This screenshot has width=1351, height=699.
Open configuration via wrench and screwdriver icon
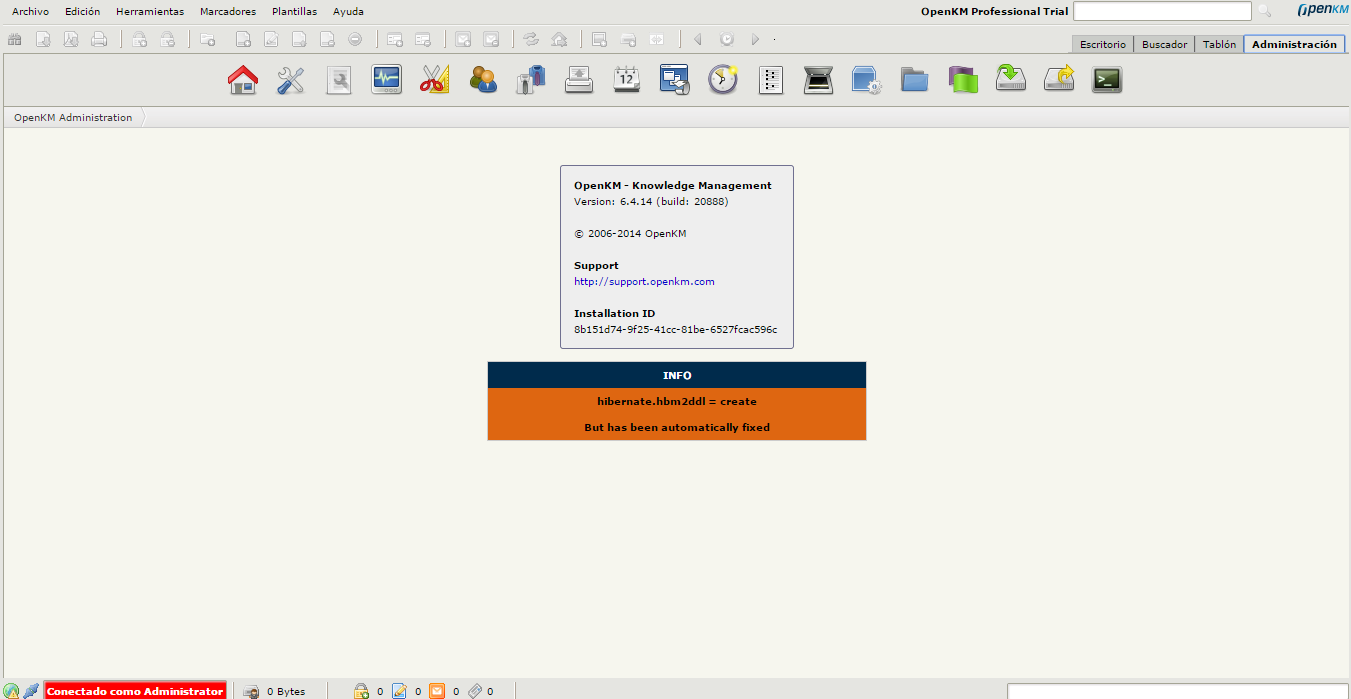click(291, 80)
